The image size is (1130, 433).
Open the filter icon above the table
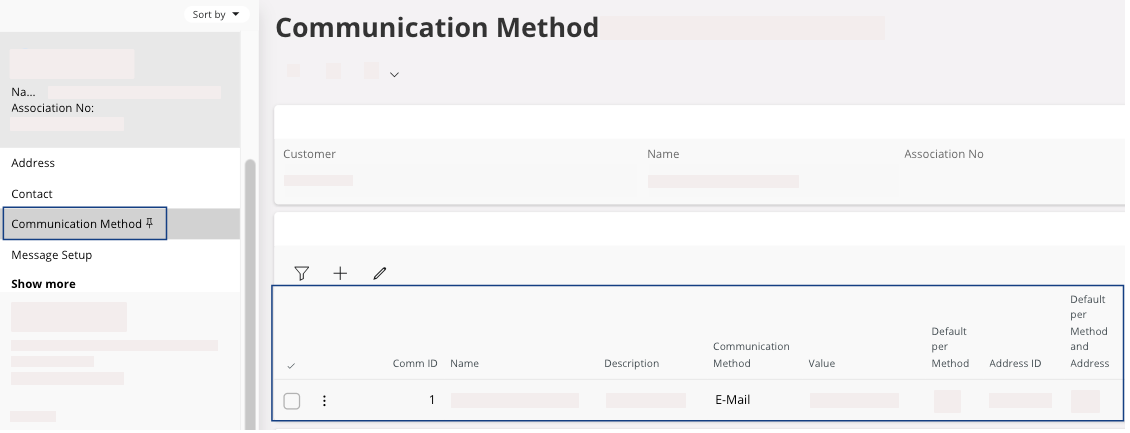pyautogui.click(x=301, y=273)
